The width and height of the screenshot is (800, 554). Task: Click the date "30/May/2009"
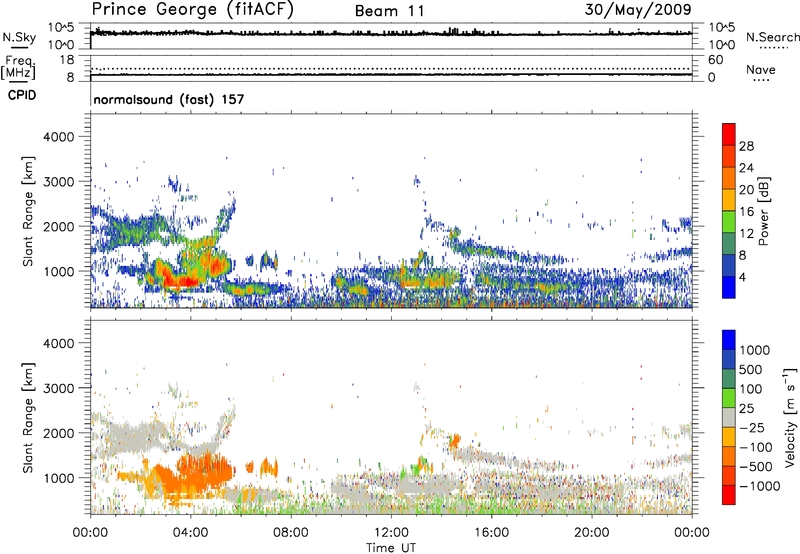[638, 10]
